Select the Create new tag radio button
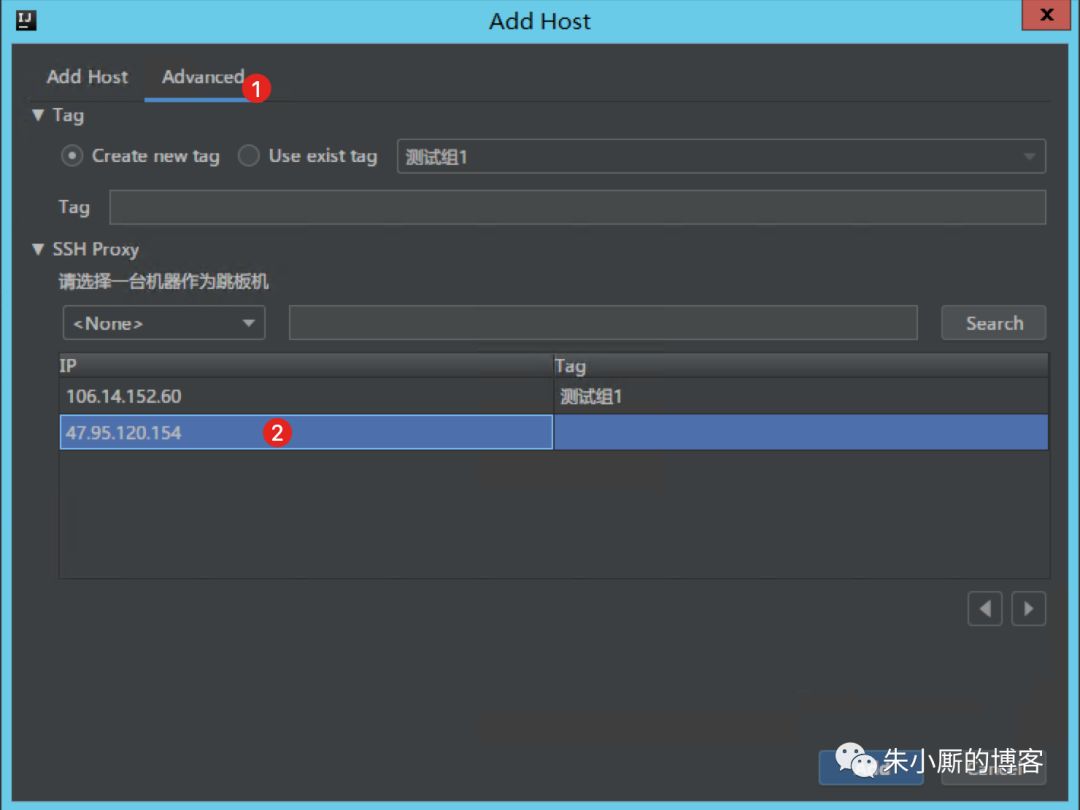The image size is (1080, 810). [70, 156]
